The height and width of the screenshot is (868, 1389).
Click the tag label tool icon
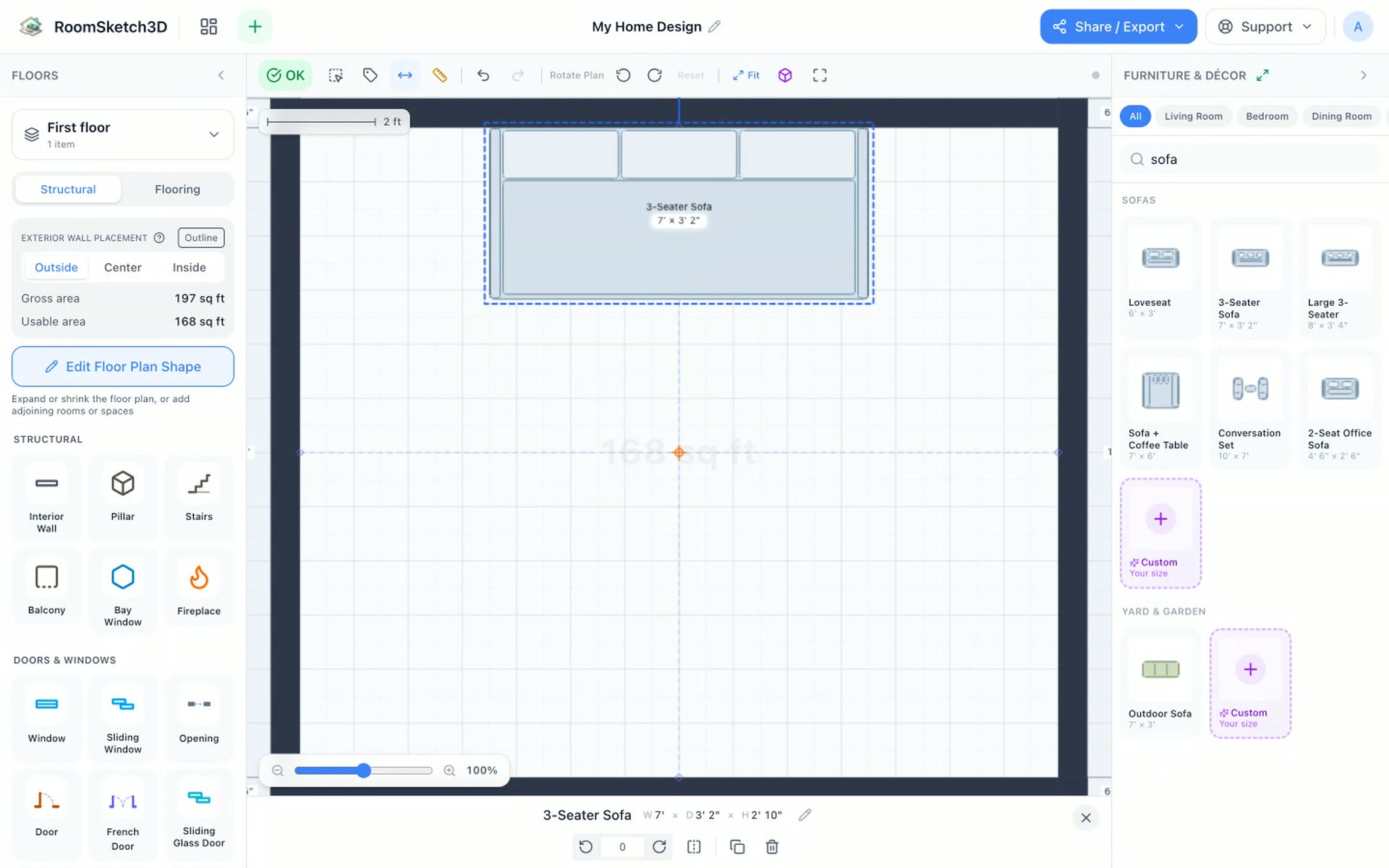pyautogui.click(x=370, y=75)
